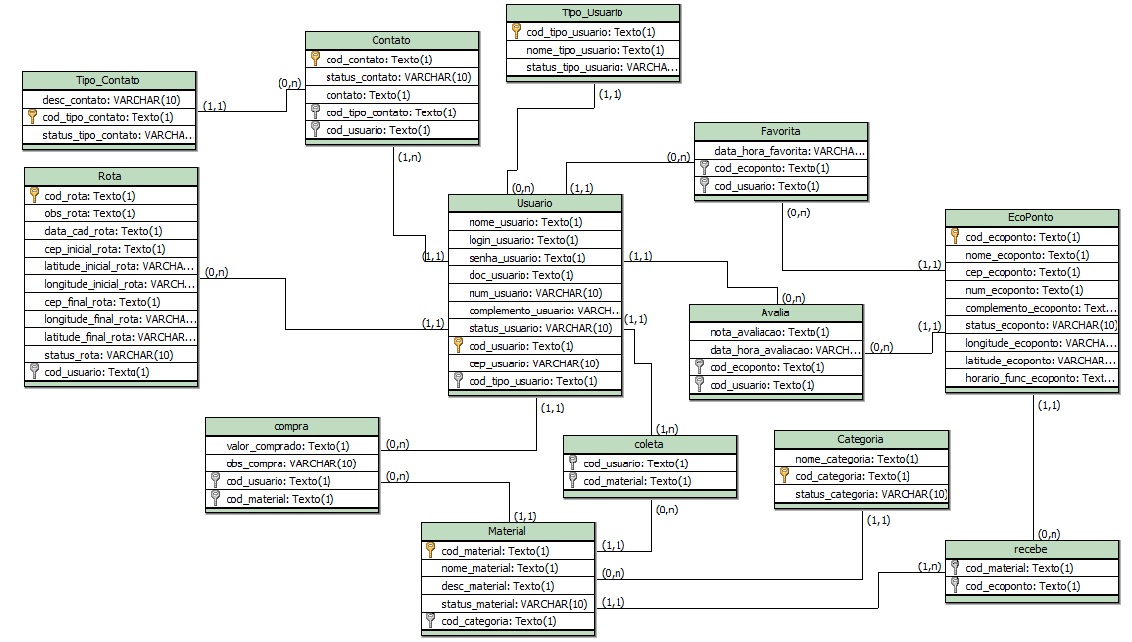Viewport: 1132px width, 642px height.
Task: Select the nota_avaliacao: Texto(1) row
Action: [x=776, y=331]
